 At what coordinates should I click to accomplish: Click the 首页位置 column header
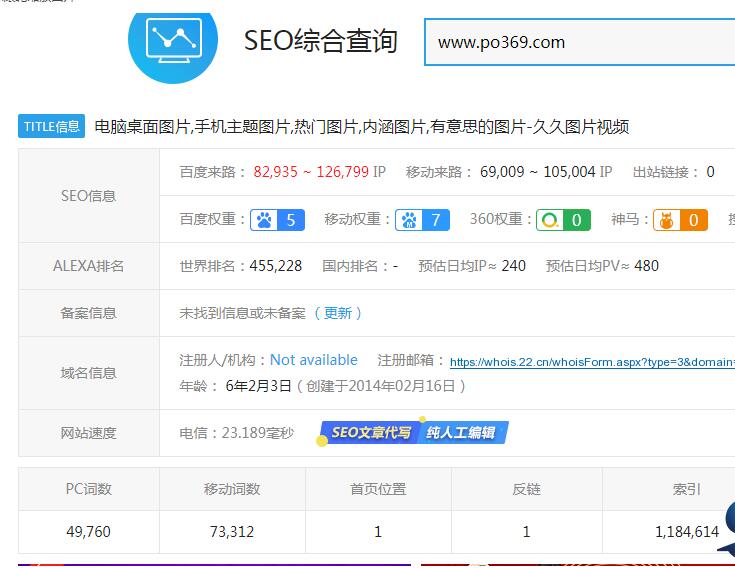tap(378, 489)
